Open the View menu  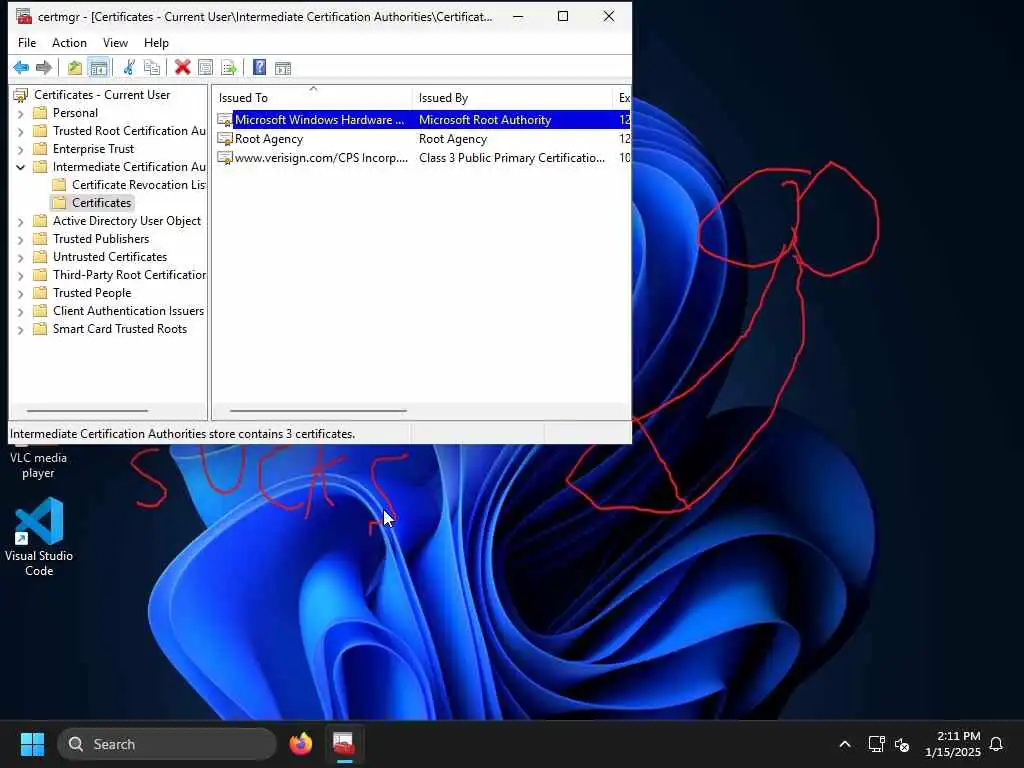[115, 42]
